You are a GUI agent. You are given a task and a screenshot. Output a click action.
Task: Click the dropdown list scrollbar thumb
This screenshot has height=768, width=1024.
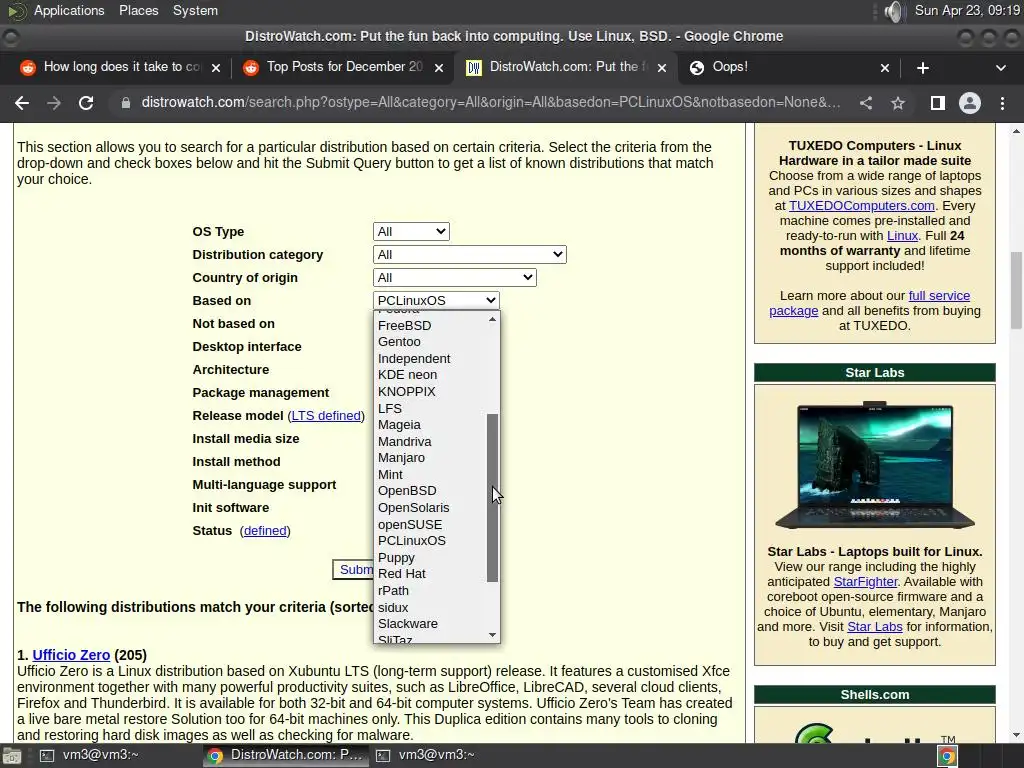(x=492, y=498)
